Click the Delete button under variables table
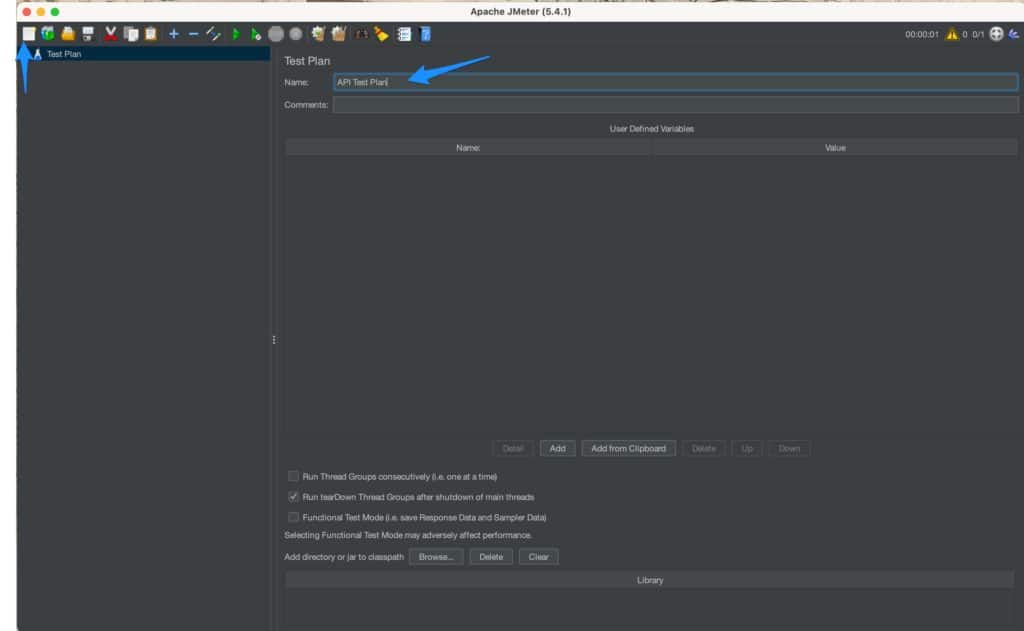This screenshot has height=631, width=1024. [x=703, y=449]
